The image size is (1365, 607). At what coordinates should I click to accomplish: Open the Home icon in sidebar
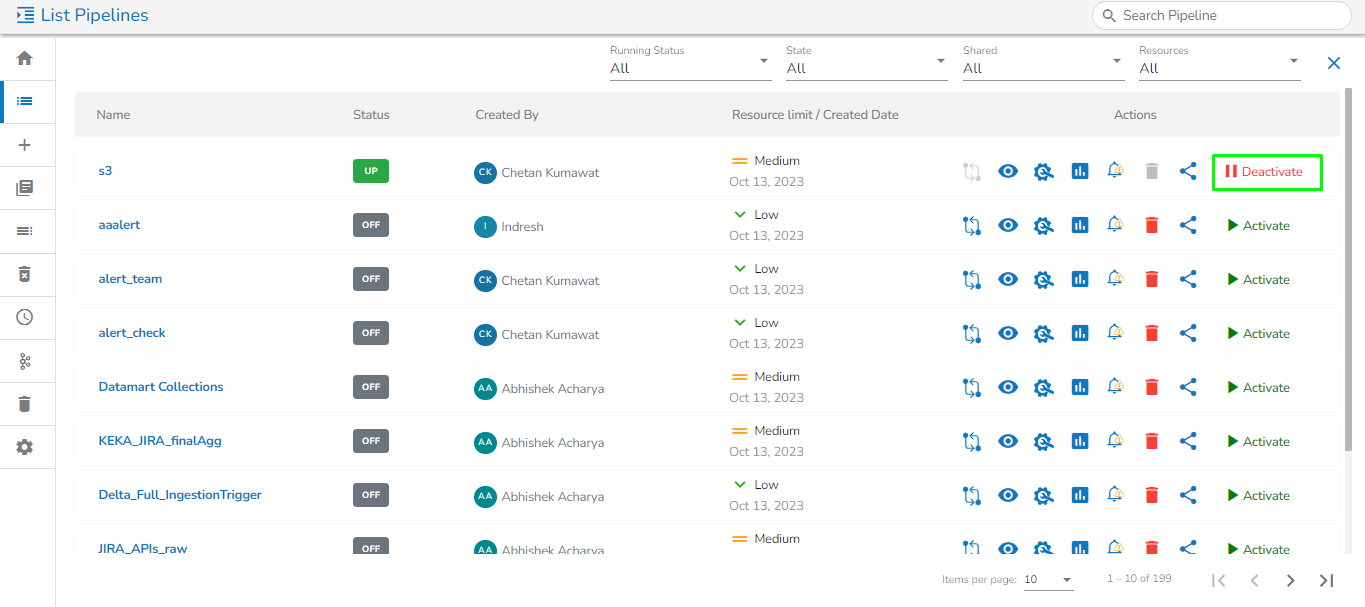(25, 58)
